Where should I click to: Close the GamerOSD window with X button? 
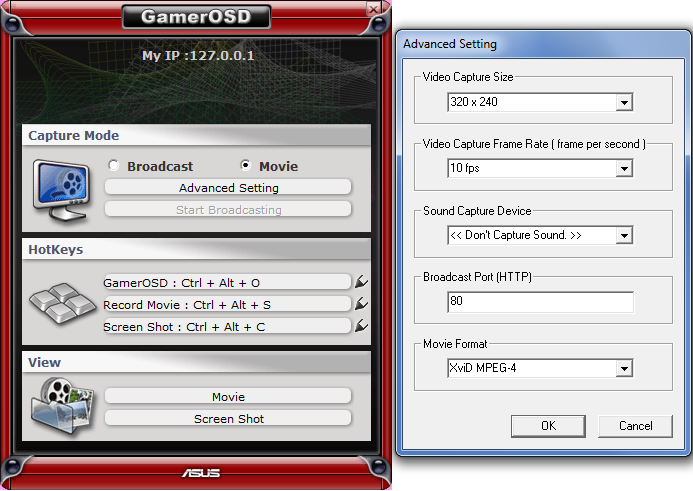[373, 8]
